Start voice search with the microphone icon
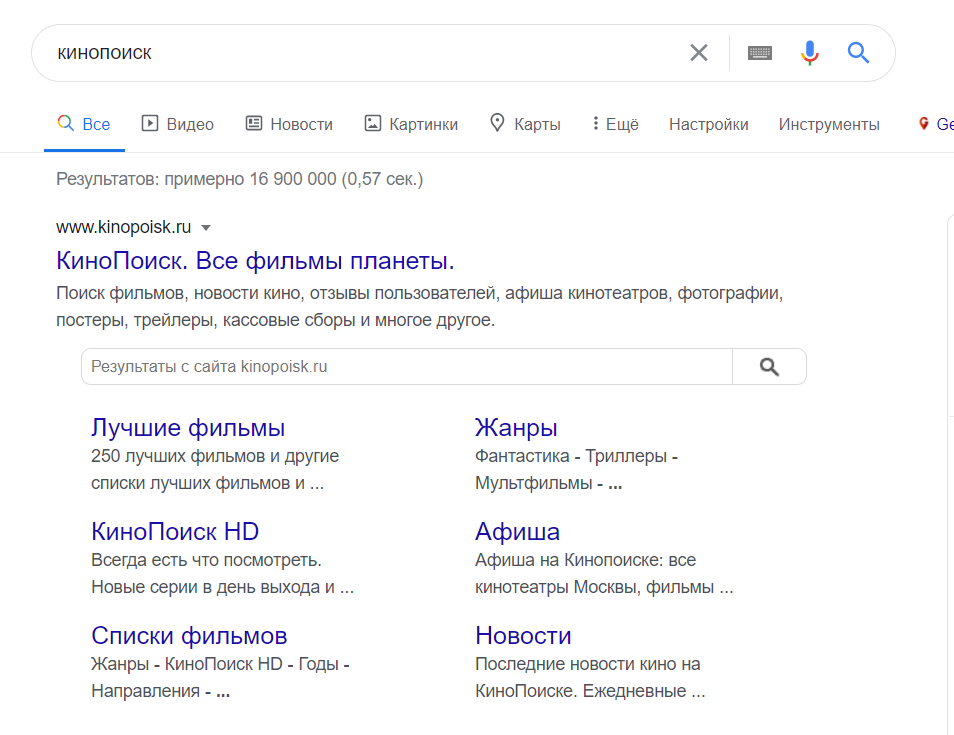The height and width of the screenshot is (735, 954). click(x=809, y=53)
